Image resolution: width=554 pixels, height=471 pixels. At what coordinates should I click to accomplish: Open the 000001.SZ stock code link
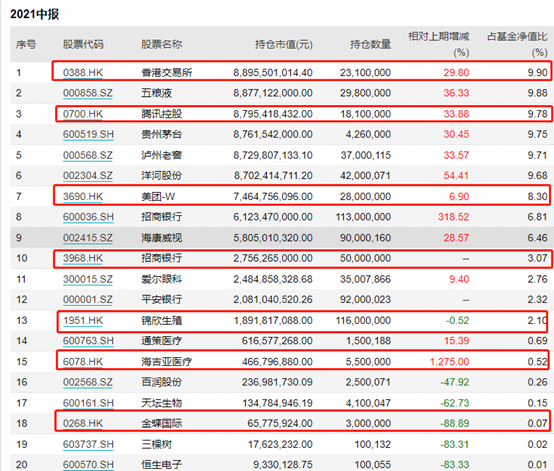[88, 300]
